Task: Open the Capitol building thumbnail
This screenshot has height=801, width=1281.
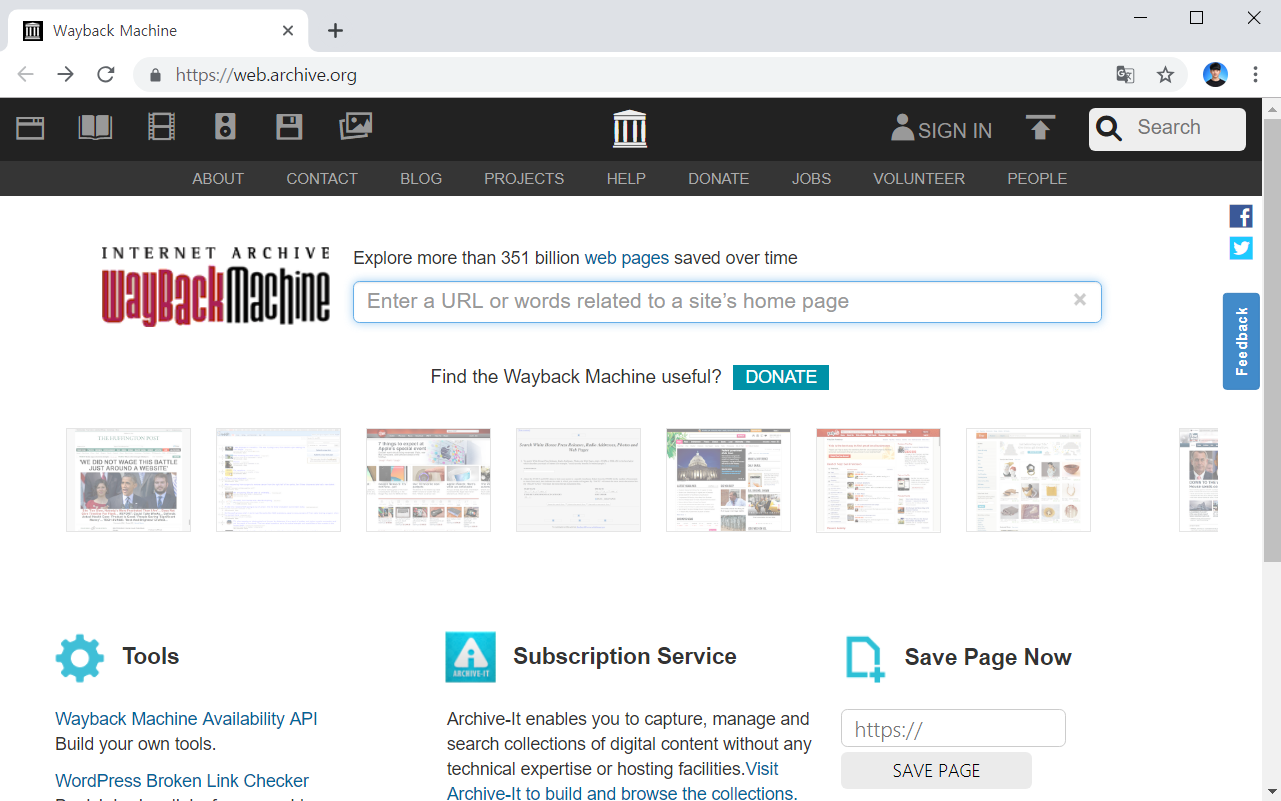Action: (x=728, y=480)
